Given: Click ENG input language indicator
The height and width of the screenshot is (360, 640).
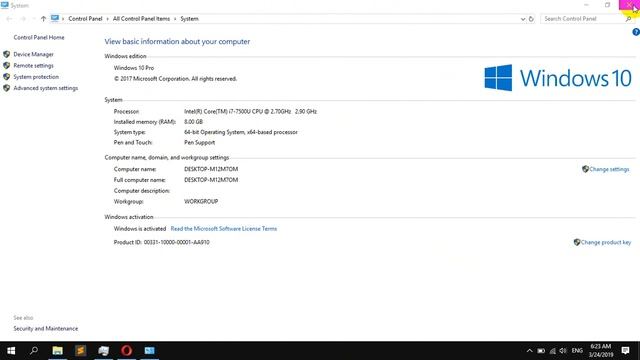Looking at the screenshot, I should click(577, 351).
